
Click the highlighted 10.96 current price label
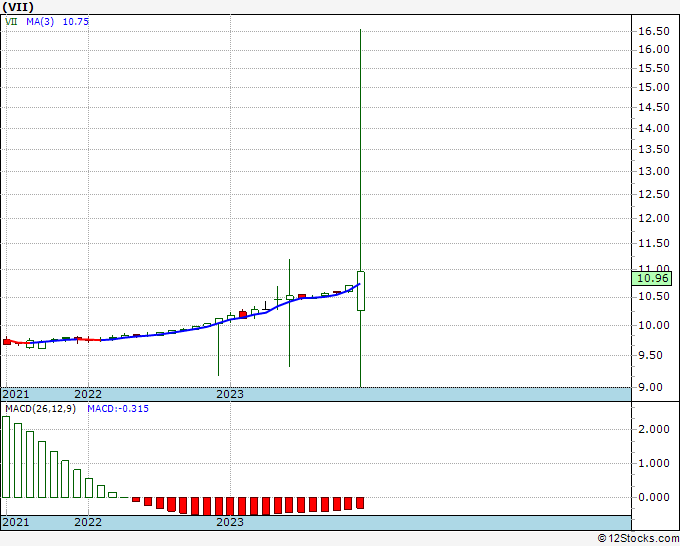[652, 278]
